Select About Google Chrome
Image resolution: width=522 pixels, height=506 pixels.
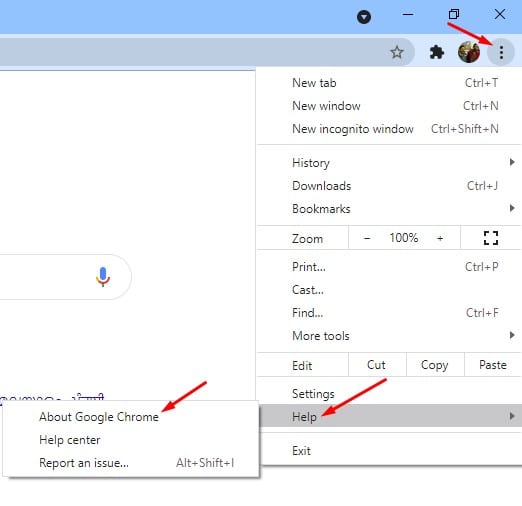pyautogui.click(x=99, y=417)
